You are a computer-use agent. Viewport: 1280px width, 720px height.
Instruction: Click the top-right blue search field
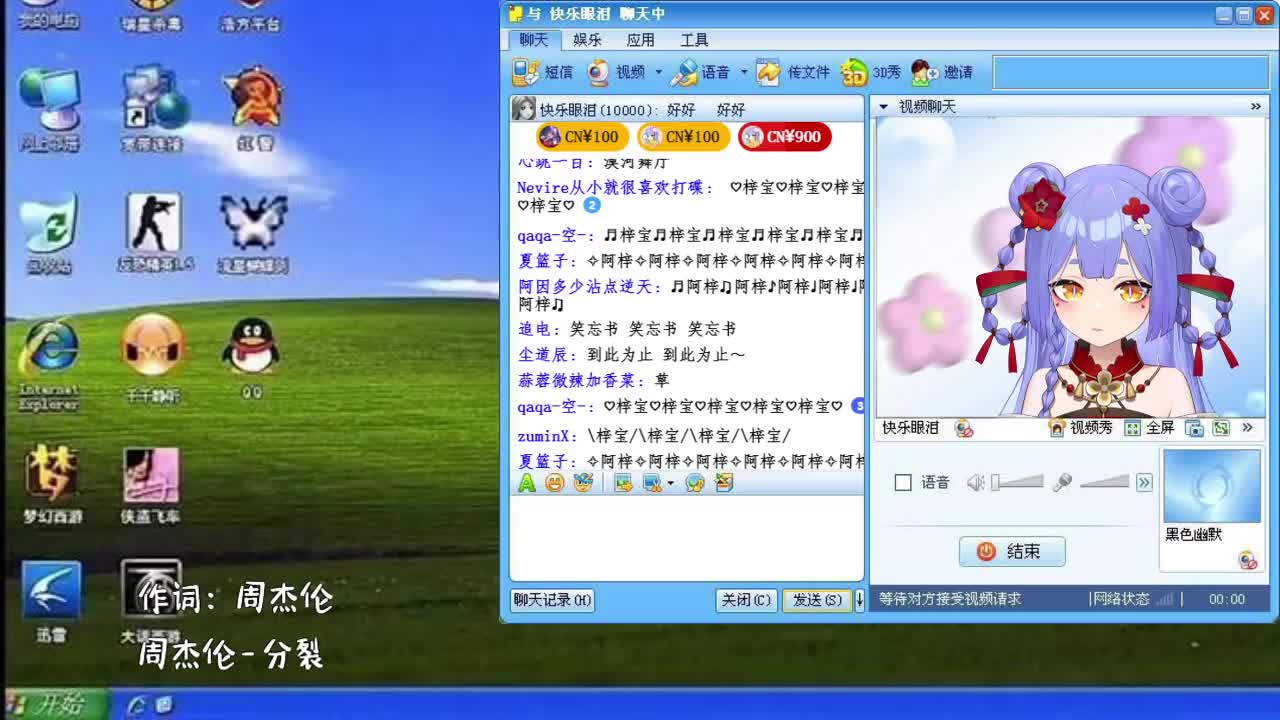[1129, 72]
